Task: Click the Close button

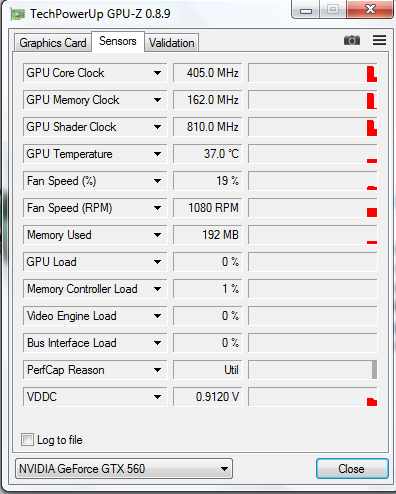Action: click(352, 469)
